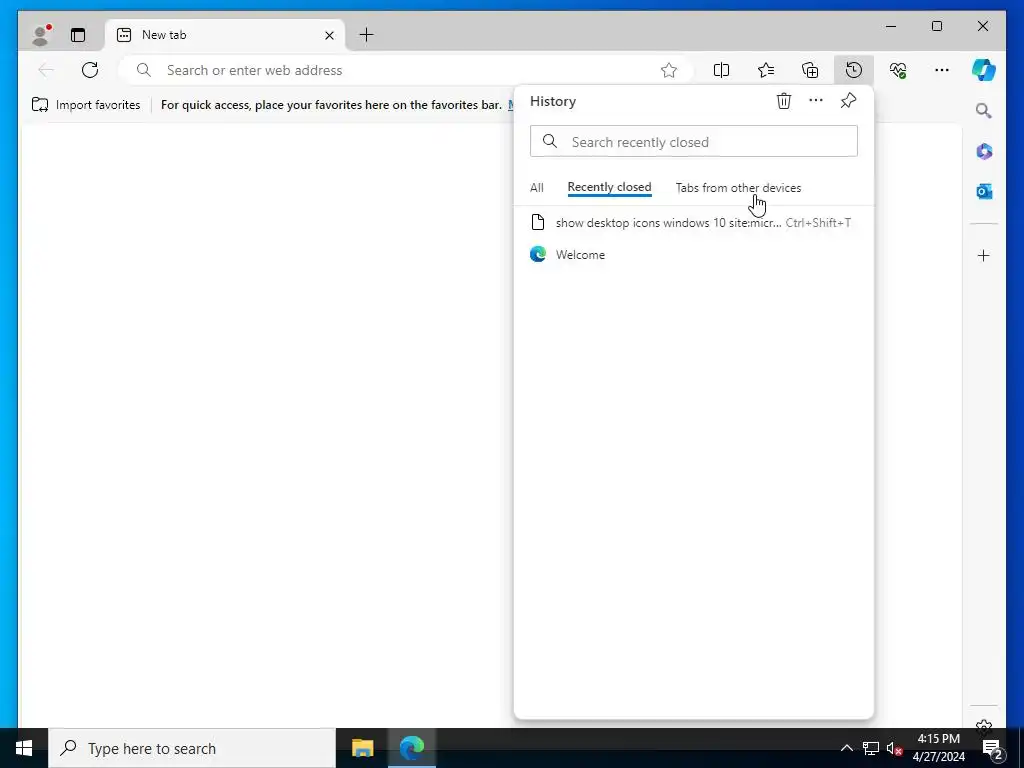This screenshot has height=768, width=1024.
Task: Focus the Search or enter web address bar
Action: pyautogui.click(x=405, y=70)
